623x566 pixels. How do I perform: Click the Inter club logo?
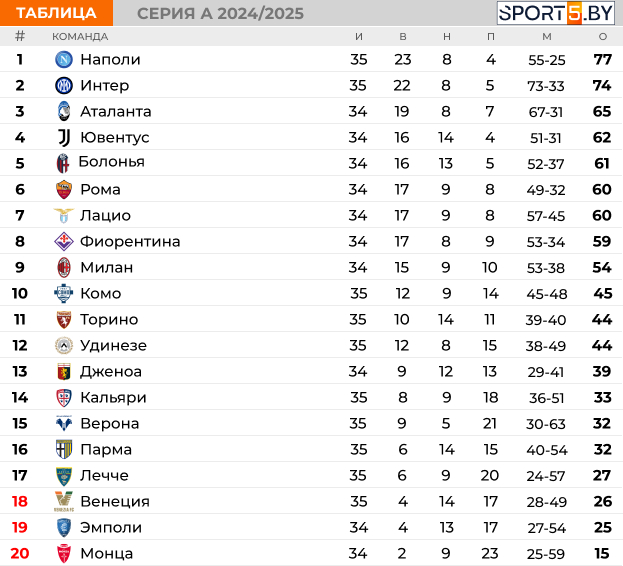(x=64, y=85)
